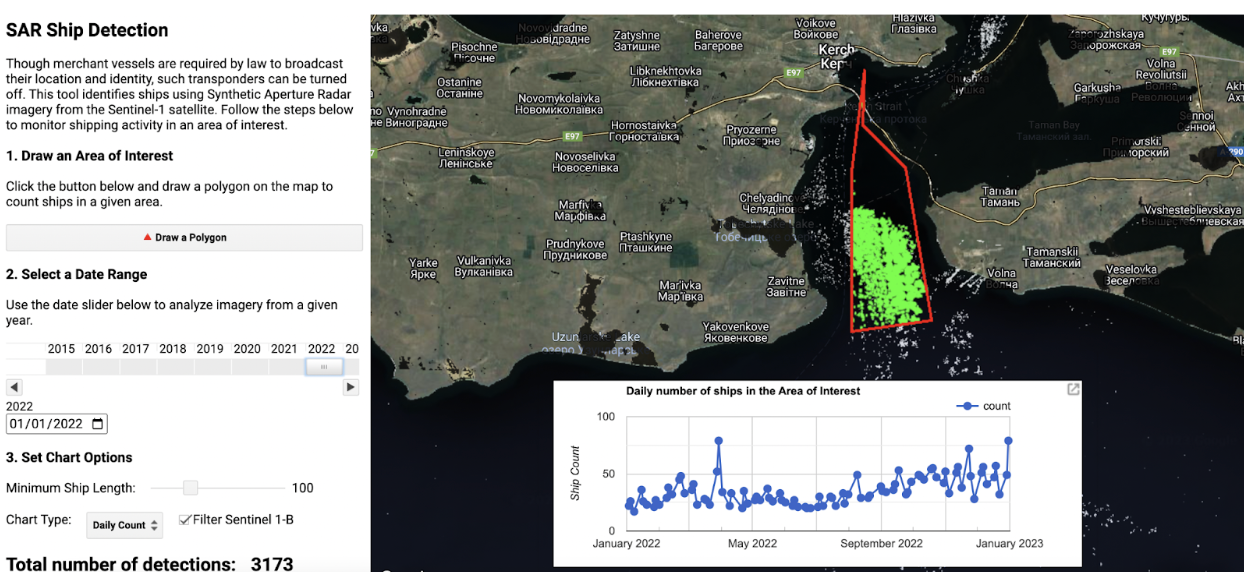Click the 01/01/2022 date input field
The image size is (1244, 572).
[57, 424]
